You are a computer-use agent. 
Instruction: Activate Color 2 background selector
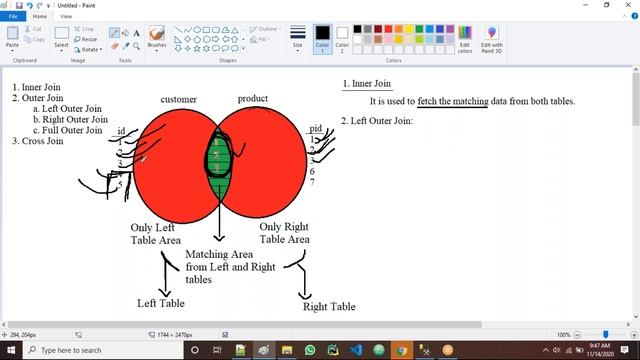(x=342, y=39)
